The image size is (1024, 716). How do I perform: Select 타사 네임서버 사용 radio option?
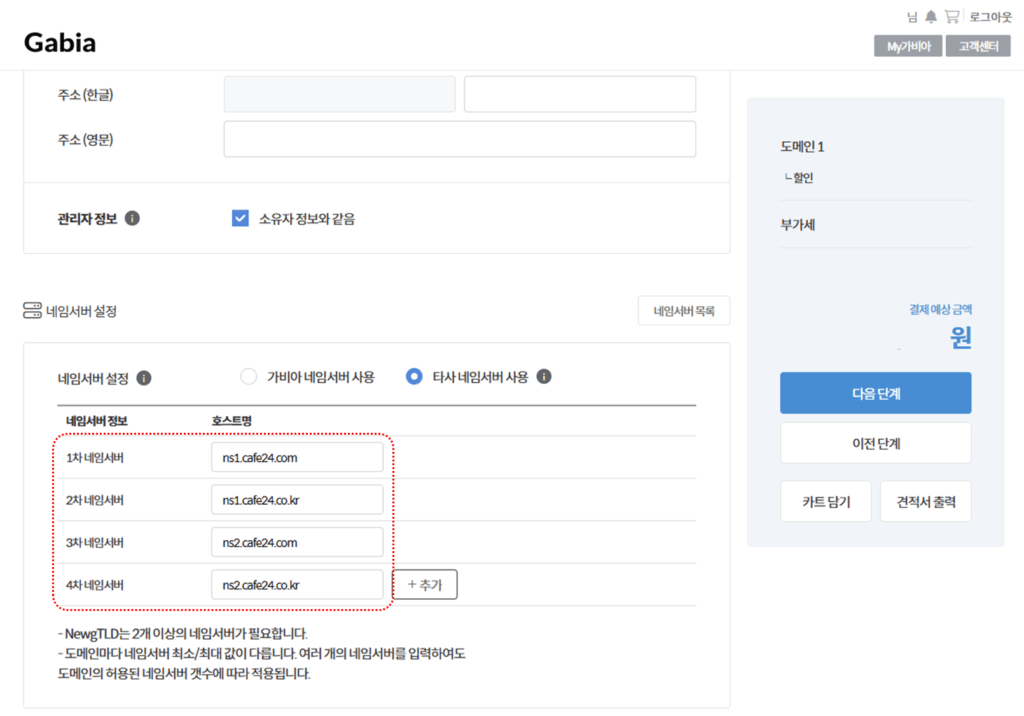[x=414, y=377]
